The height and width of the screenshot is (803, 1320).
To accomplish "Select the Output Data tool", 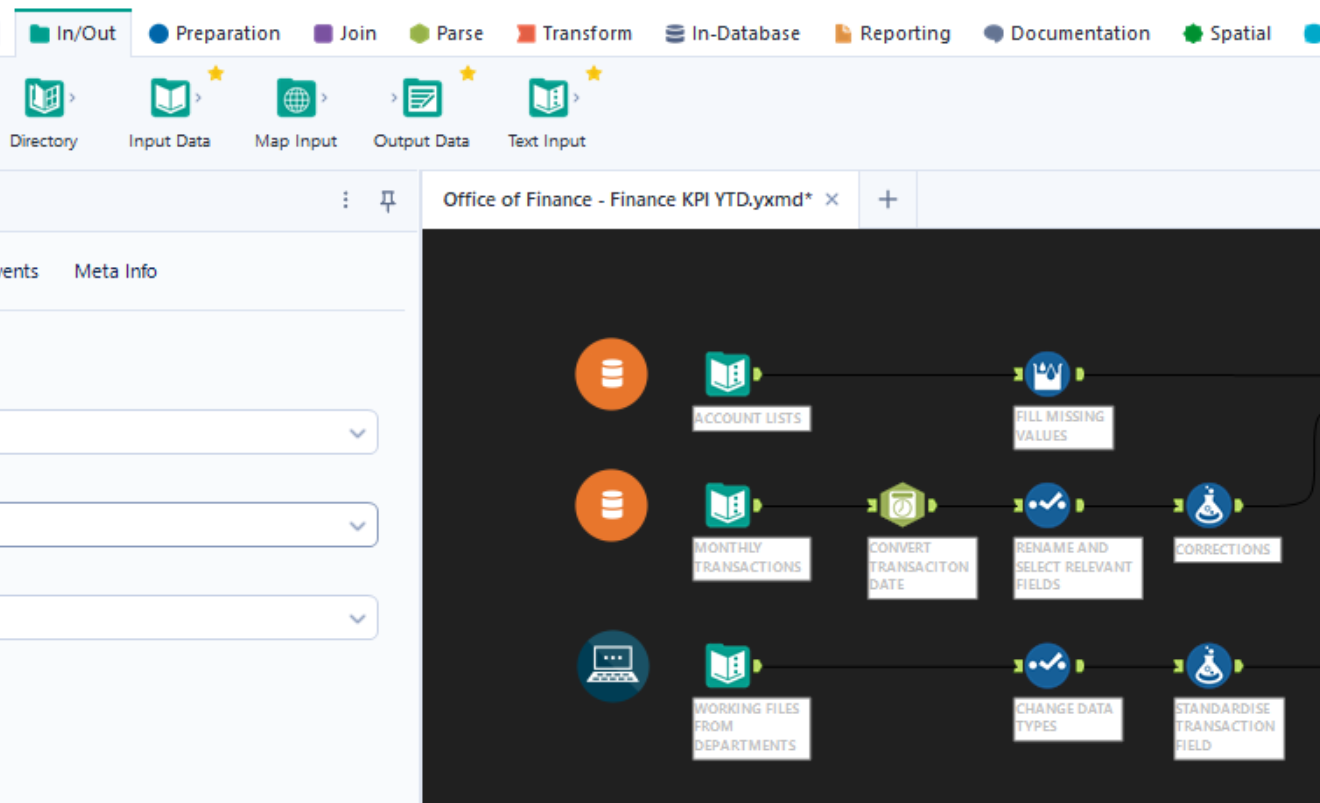I will click(421, 97).
